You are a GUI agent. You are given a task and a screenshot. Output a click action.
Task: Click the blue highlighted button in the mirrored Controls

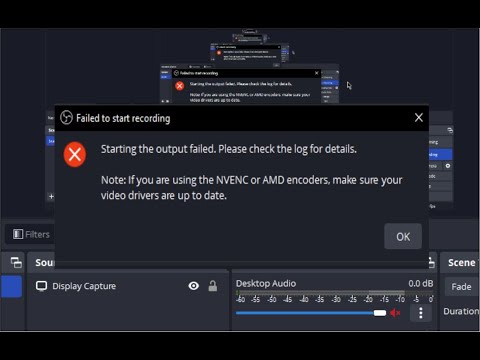(440, 154)
